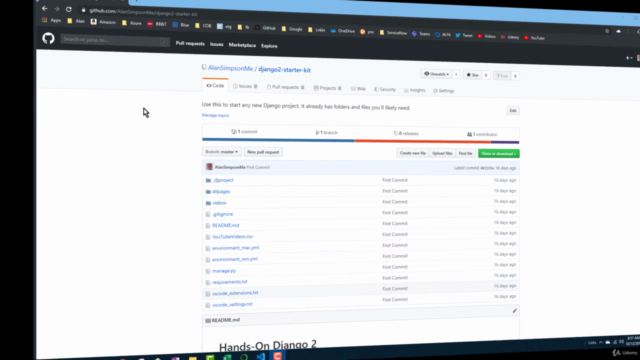This screenshot has width=640, height=360.
Task: Click the avatar next to AlanSimpsonMe commit
Action: click(x=209, y=167)
